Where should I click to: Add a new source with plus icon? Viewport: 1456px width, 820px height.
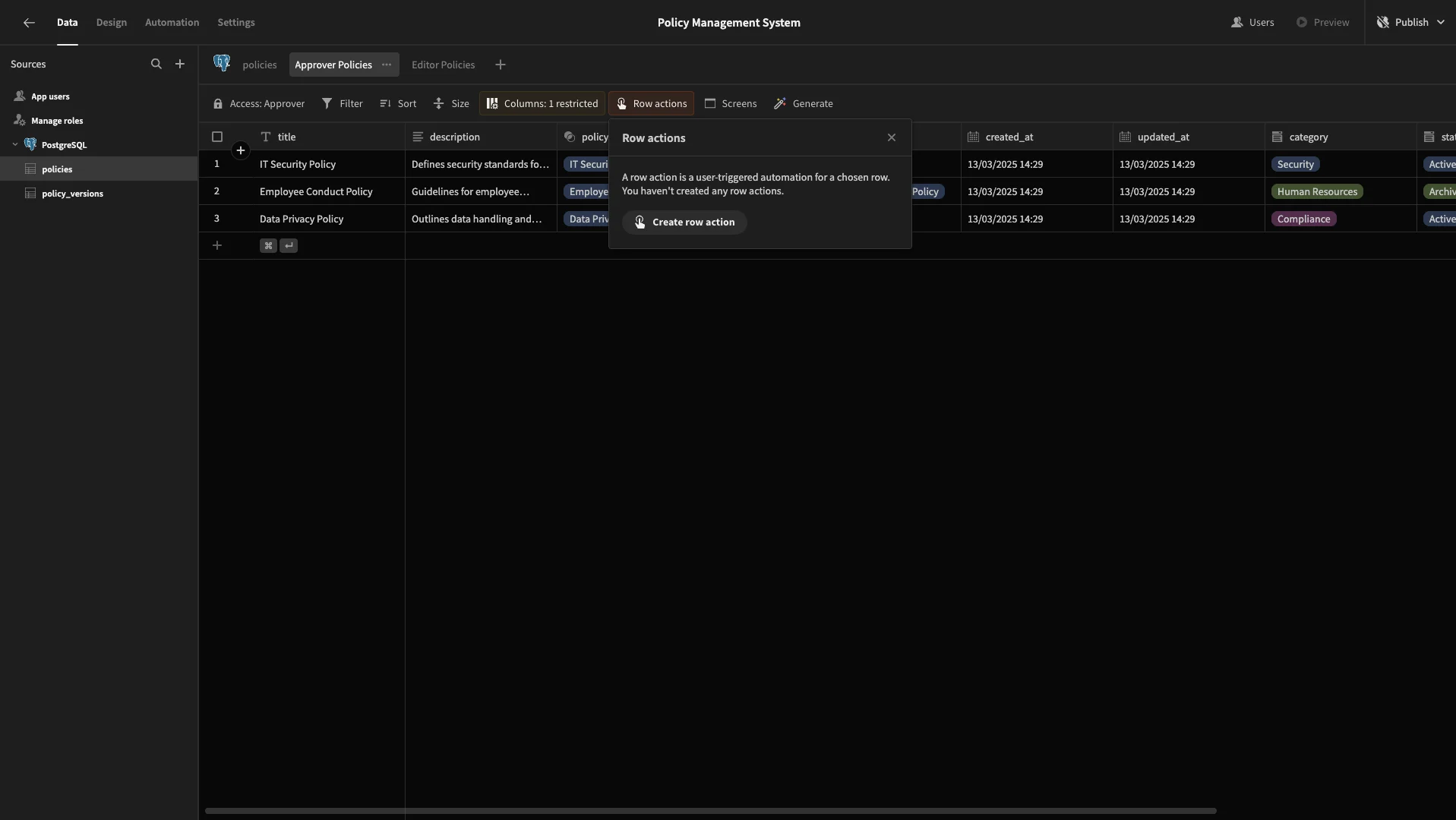[x=180, y=65]
